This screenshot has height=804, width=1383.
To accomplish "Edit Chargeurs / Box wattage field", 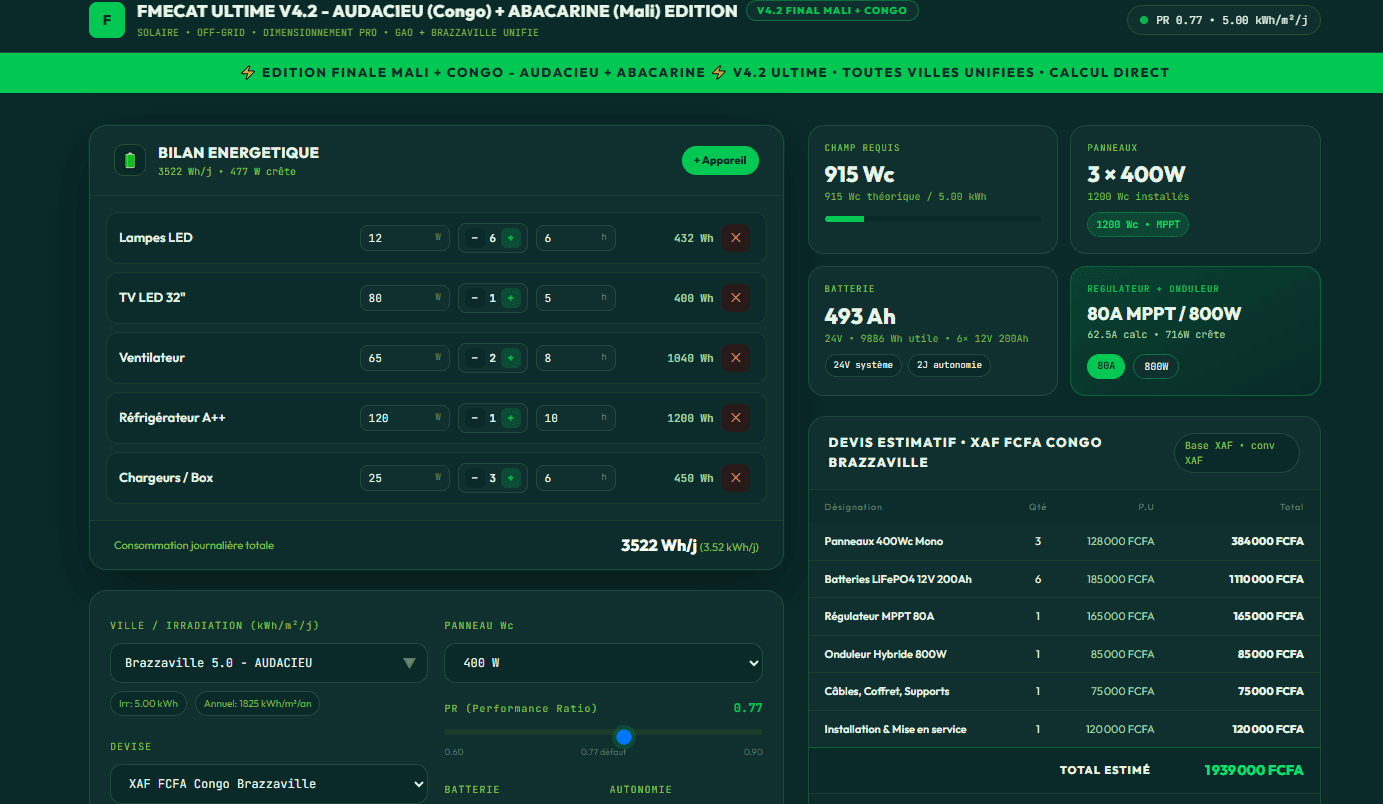I will point(404,478).
